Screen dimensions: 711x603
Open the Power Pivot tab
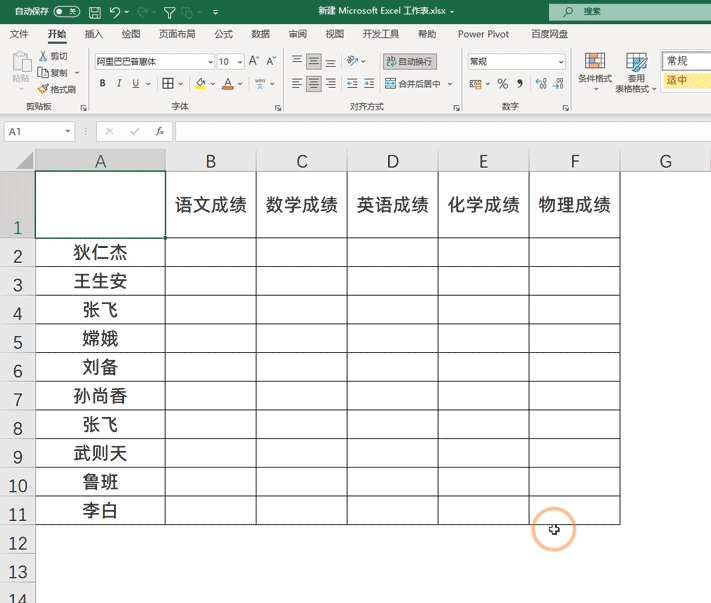[x=483, y=34]
